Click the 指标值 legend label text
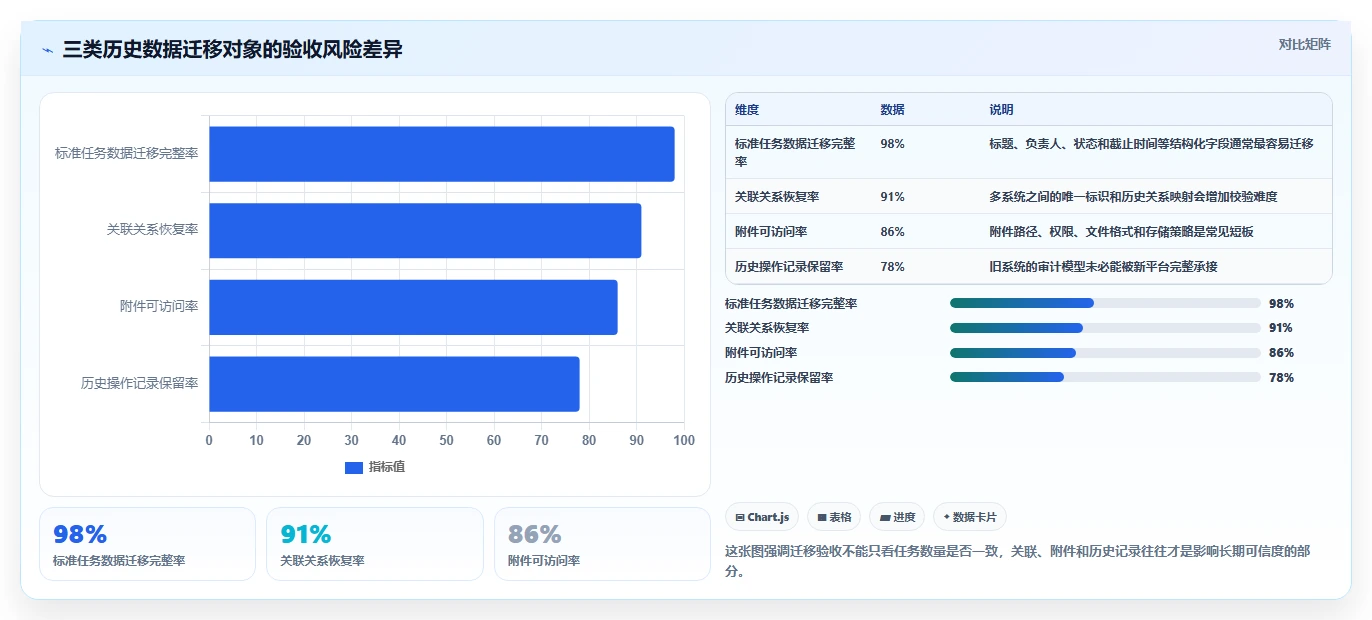The height and width of the screenshot is (620, 1372). [x=387, y=467]
